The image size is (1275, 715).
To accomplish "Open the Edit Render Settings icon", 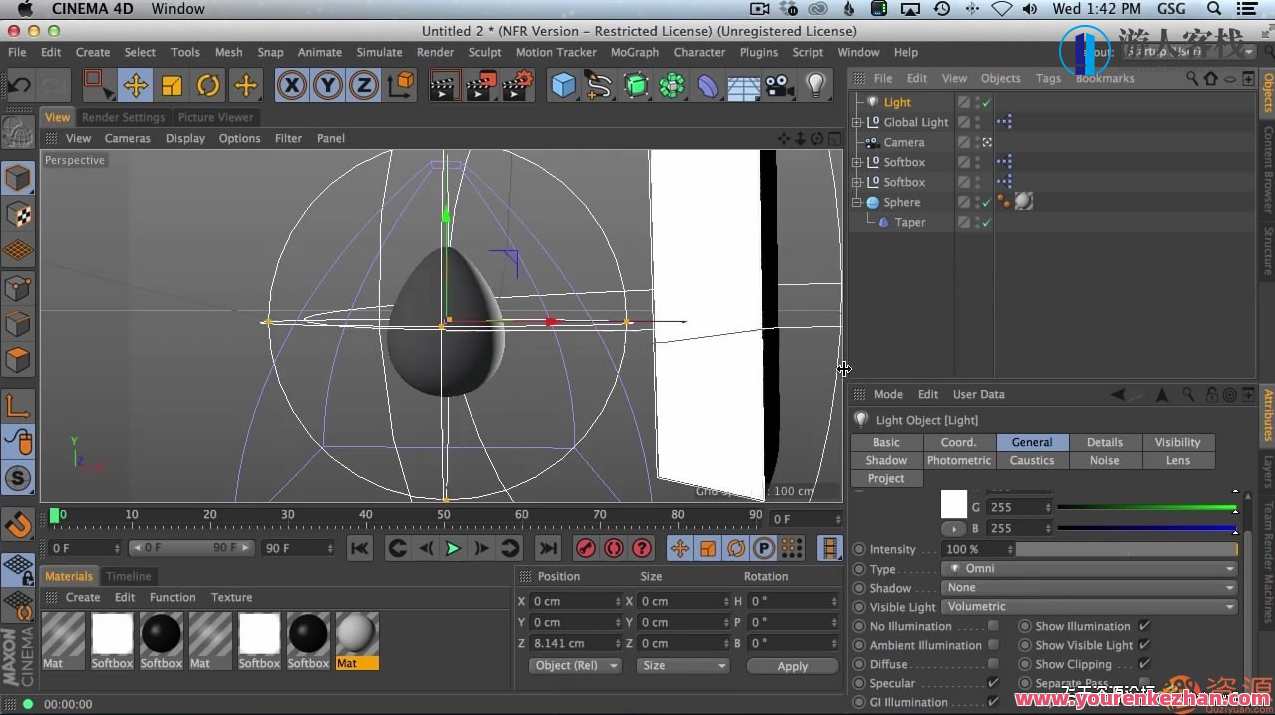I will [518, 86].
